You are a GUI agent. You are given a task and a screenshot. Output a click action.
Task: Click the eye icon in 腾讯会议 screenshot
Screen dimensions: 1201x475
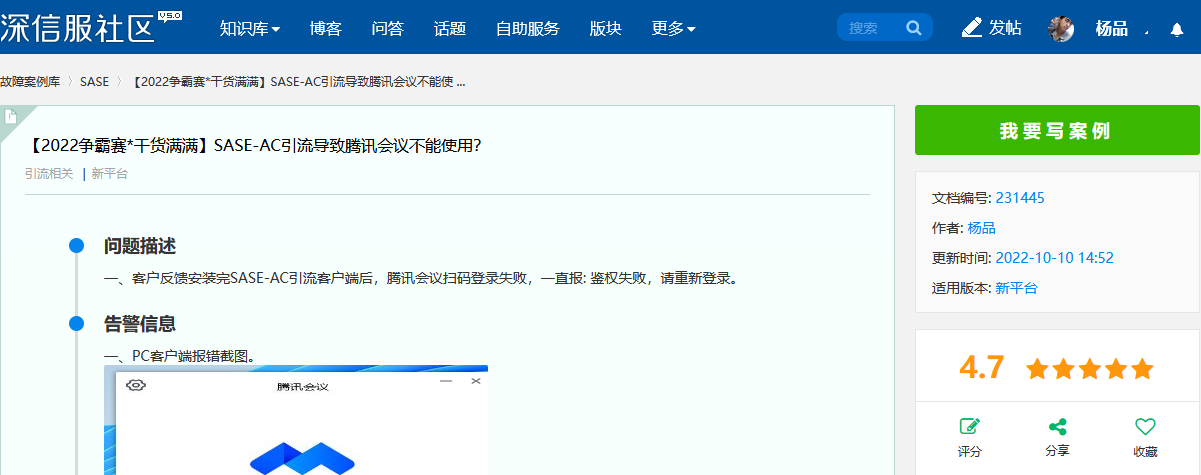click(136, 385)
